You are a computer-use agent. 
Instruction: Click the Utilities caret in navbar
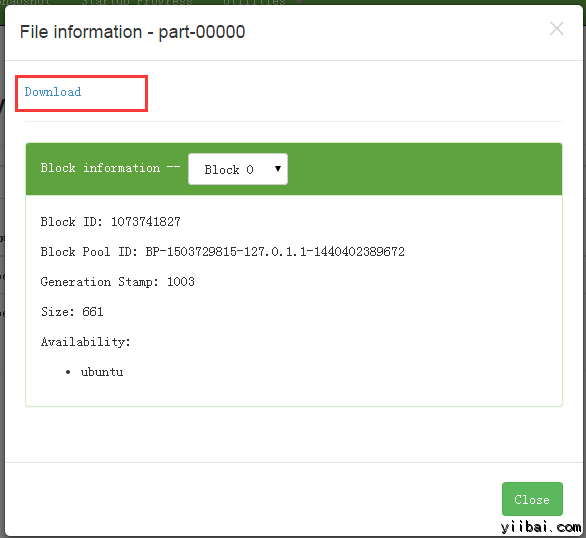pos(299,1)
